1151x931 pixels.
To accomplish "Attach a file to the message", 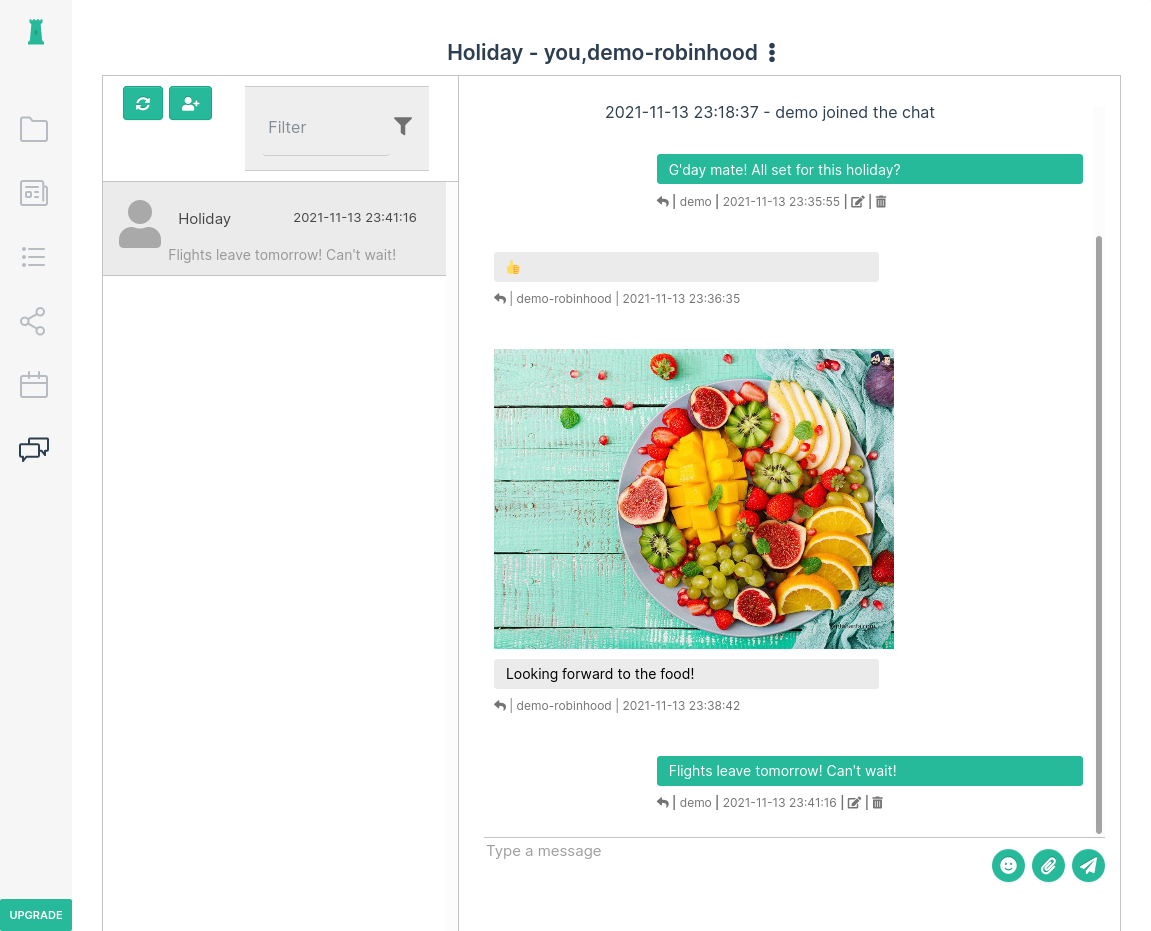I will tap(1048, 865).
